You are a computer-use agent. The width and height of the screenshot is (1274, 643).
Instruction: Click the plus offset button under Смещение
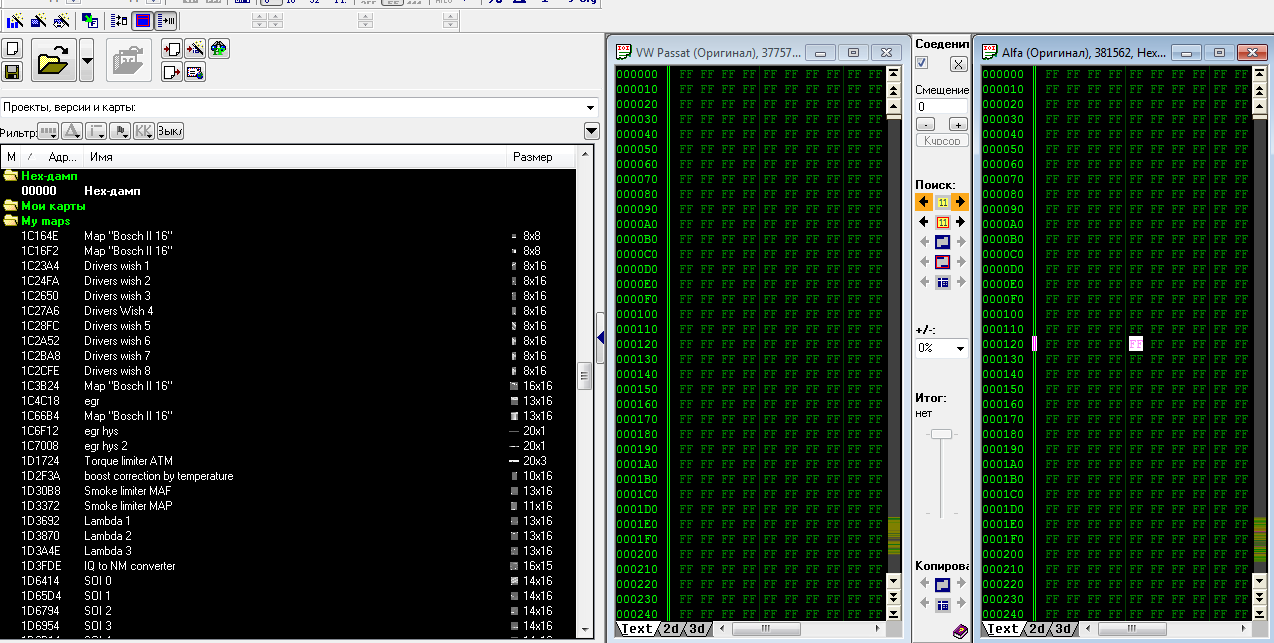click(958, 124)
